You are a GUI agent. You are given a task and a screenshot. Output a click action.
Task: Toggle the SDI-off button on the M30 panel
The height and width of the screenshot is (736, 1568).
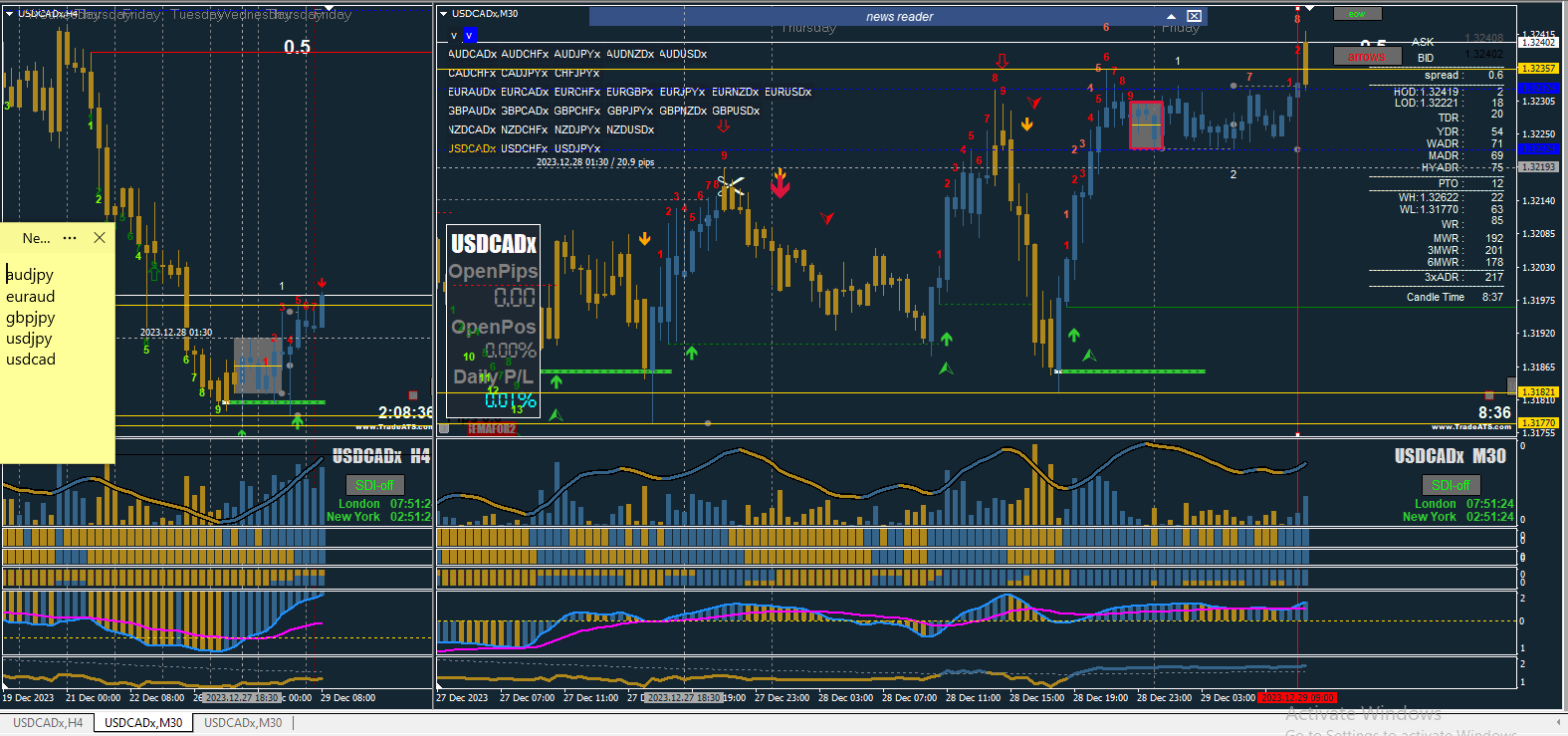click(1451, 485)
